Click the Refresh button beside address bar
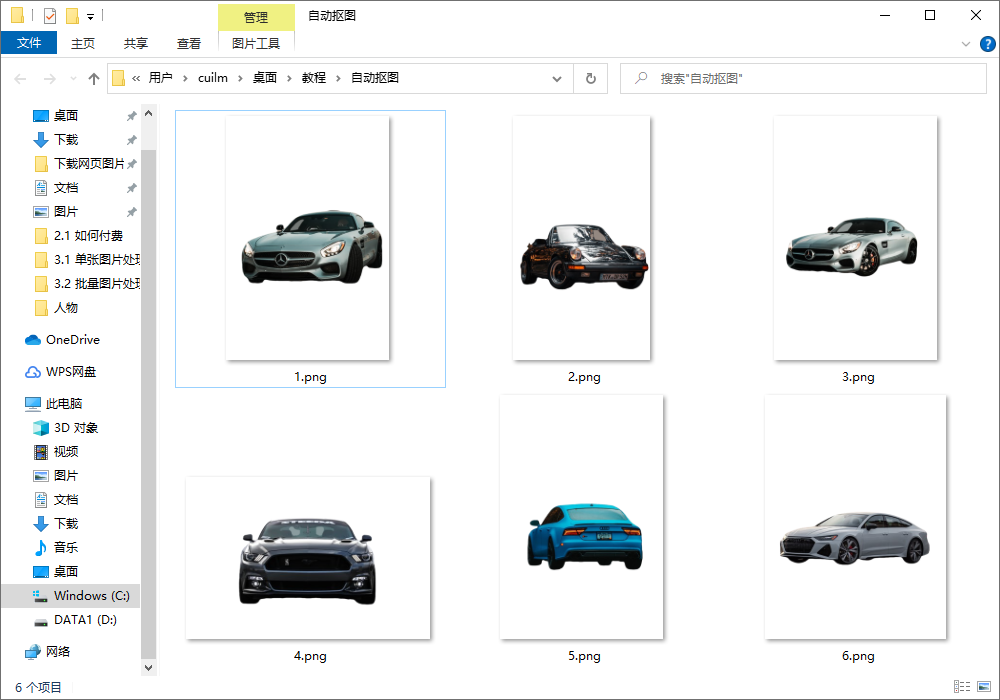This screenshot has width=1000, height=700. (590, 78)
